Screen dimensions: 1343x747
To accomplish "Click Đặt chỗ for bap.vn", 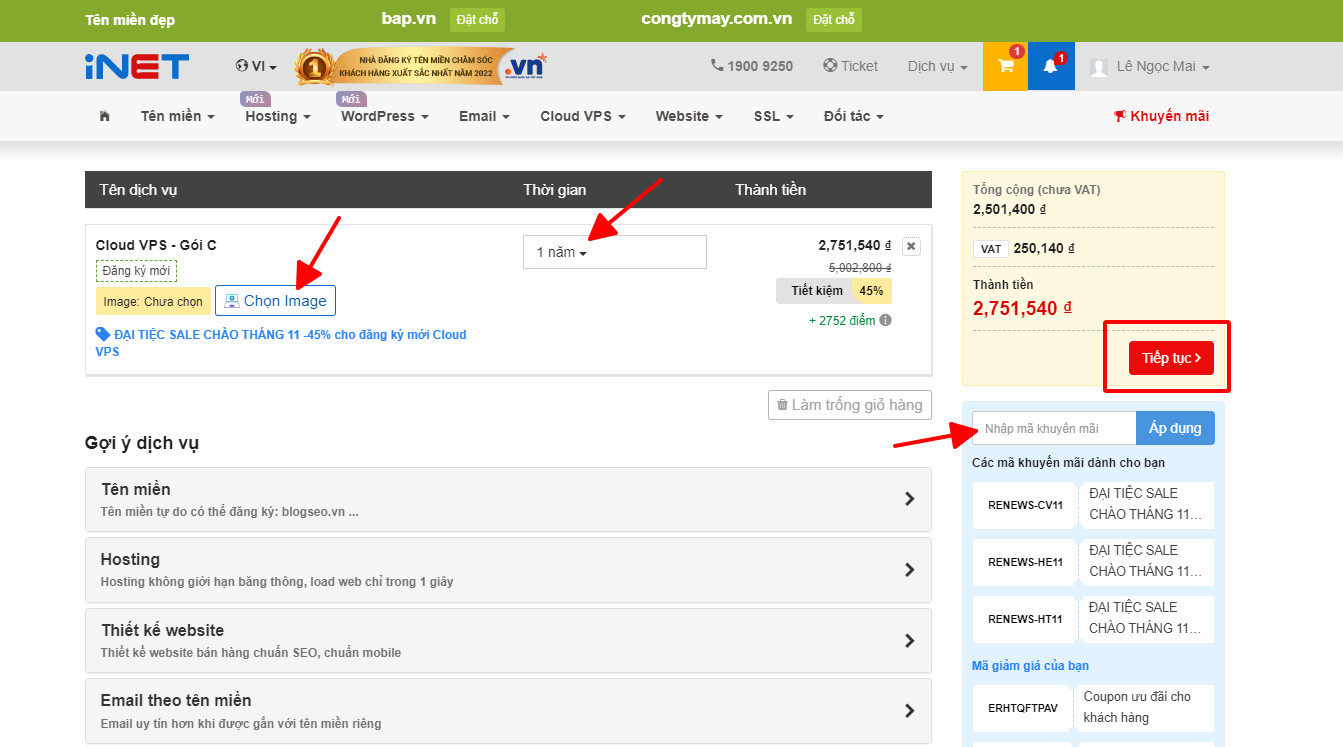I will tap(477, 20).
